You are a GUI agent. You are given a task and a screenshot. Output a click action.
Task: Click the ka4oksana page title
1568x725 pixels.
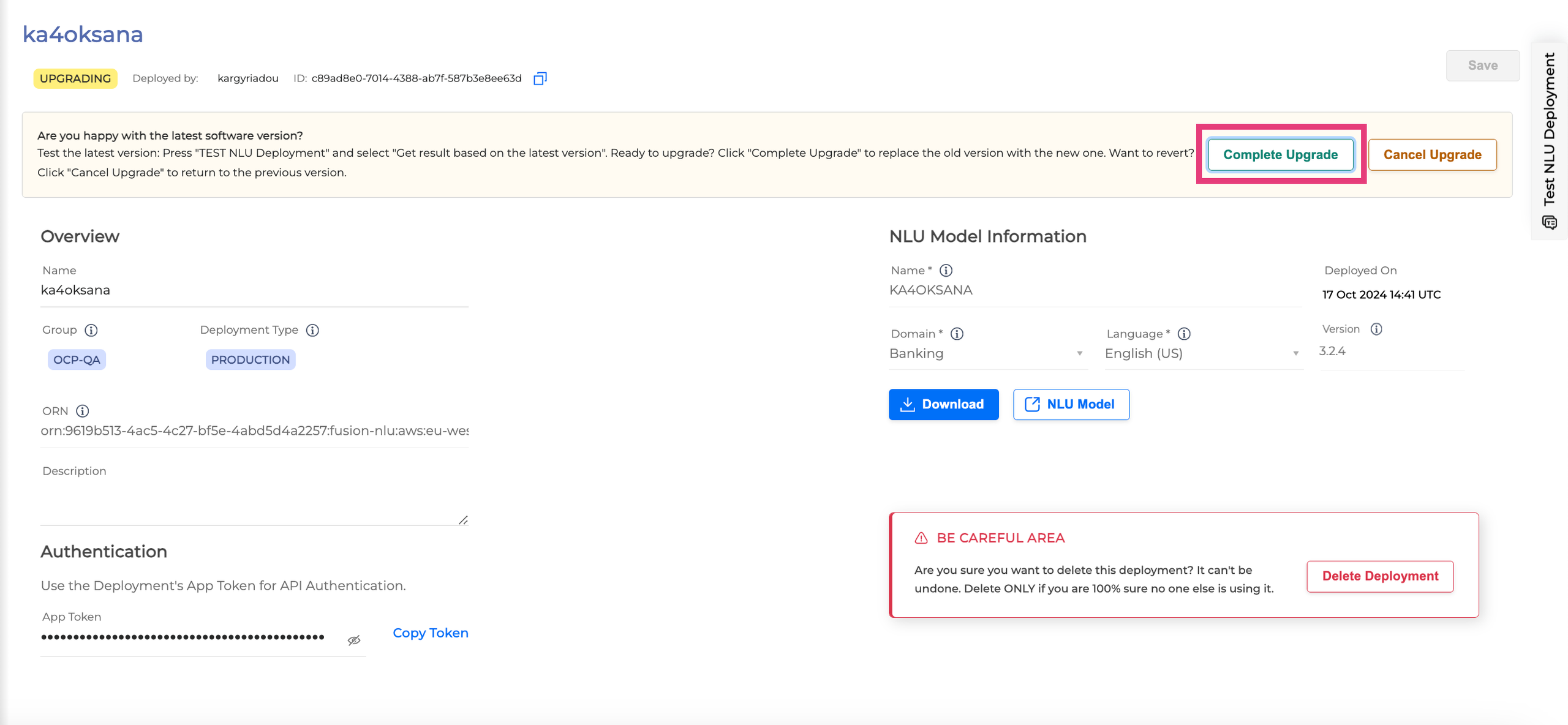coord(83,34)
